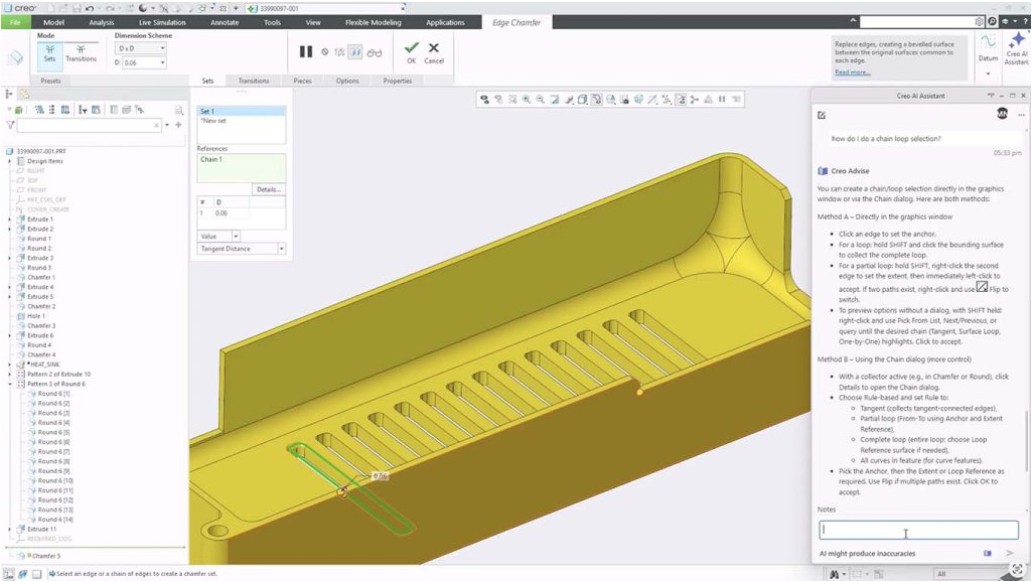Toggle the highlighted attached preview icon
The image size is (1032, 582).
tap(355, 53)
